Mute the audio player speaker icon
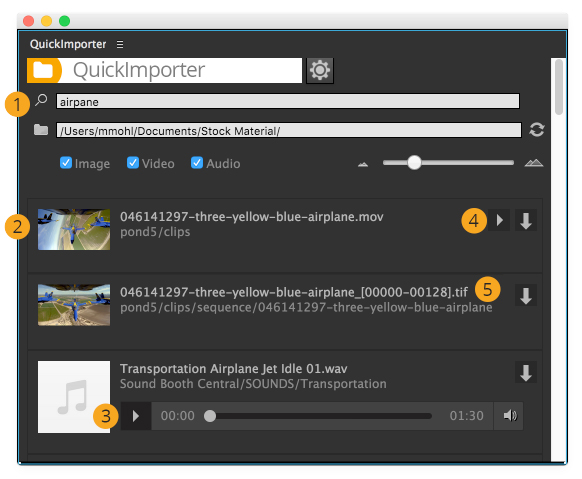Screen dimensions: 582x479 [x=509, y=416]
